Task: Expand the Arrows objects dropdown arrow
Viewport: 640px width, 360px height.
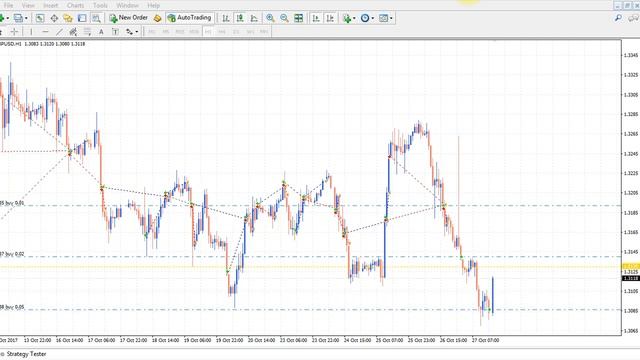Action: click(137, 31)
